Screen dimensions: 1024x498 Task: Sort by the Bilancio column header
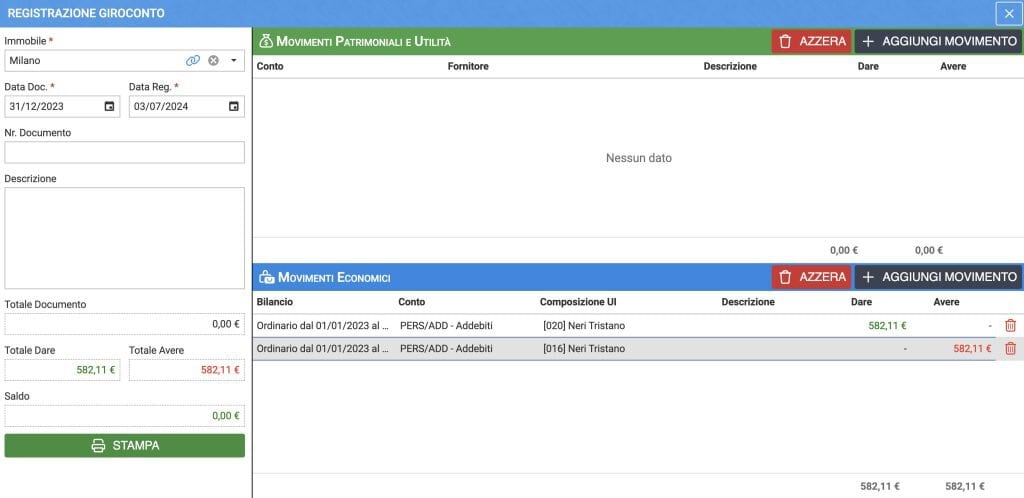(x=275, y=301)
